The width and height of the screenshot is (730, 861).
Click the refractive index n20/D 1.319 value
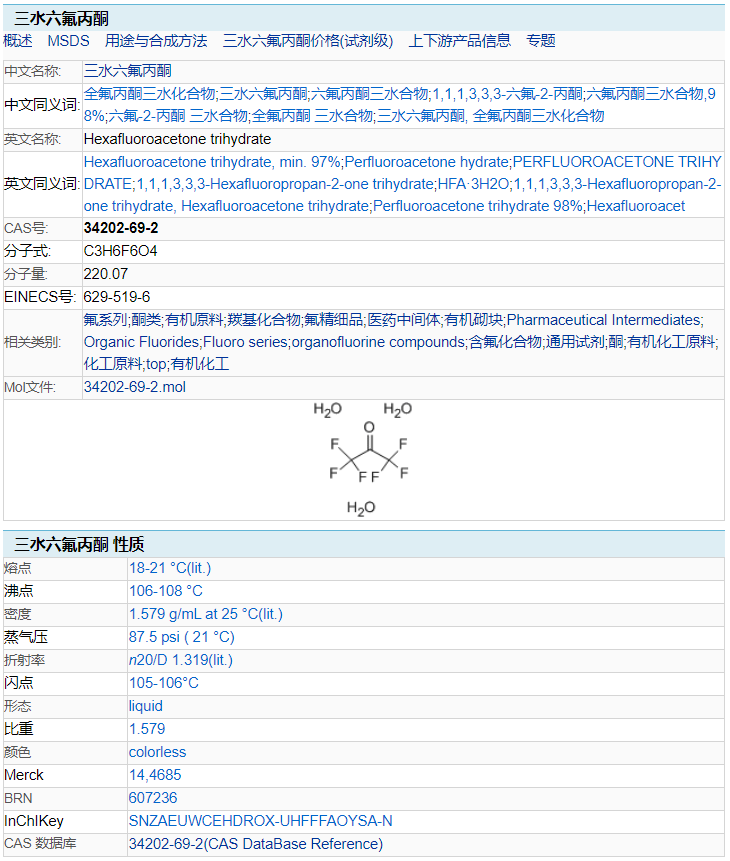click(181, 660)
